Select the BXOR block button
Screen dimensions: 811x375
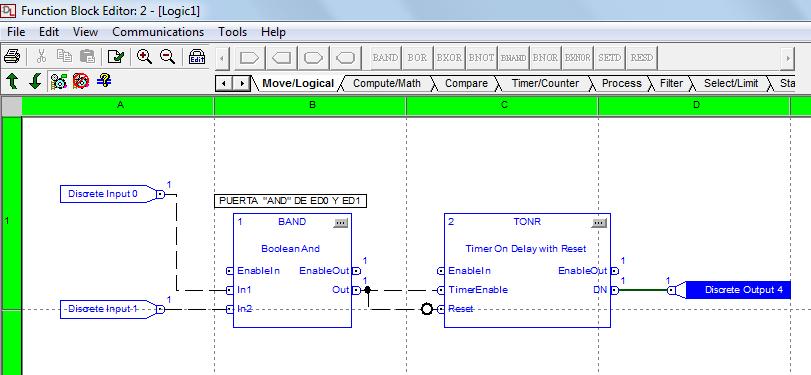[x=449, y=58]
